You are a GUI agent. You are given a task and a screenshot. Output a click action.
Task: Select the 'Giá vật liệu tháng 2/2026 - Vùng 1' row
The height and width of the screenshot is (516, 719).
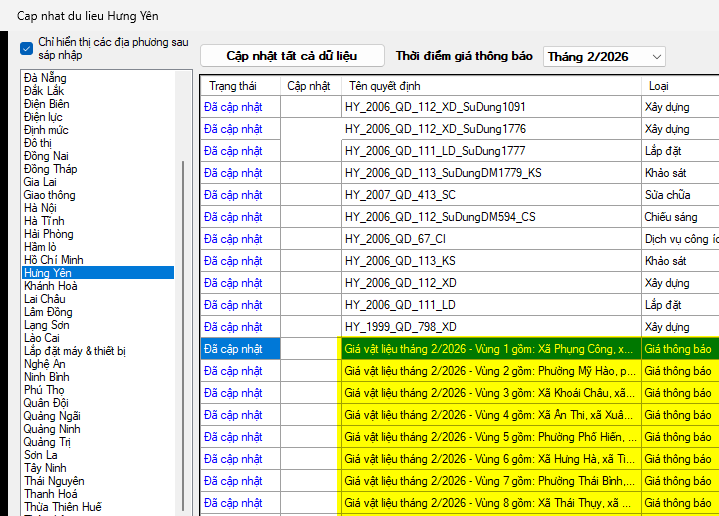[x=488, y=349]
